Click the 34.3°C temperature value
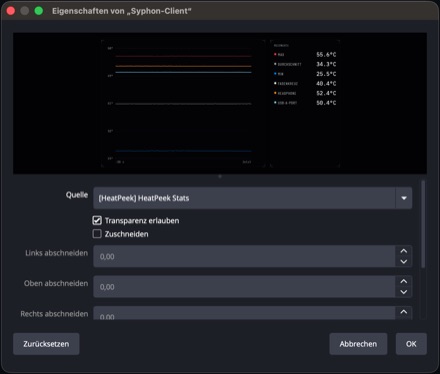This screenshot has width=440, height=374. [326, 64]
